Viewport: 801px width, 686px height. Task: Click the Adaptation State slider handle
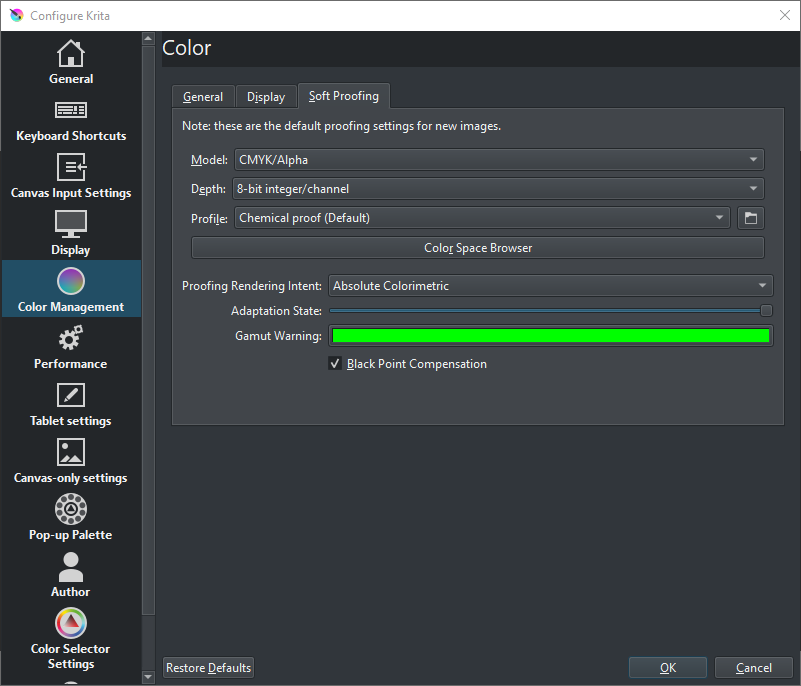766,311
